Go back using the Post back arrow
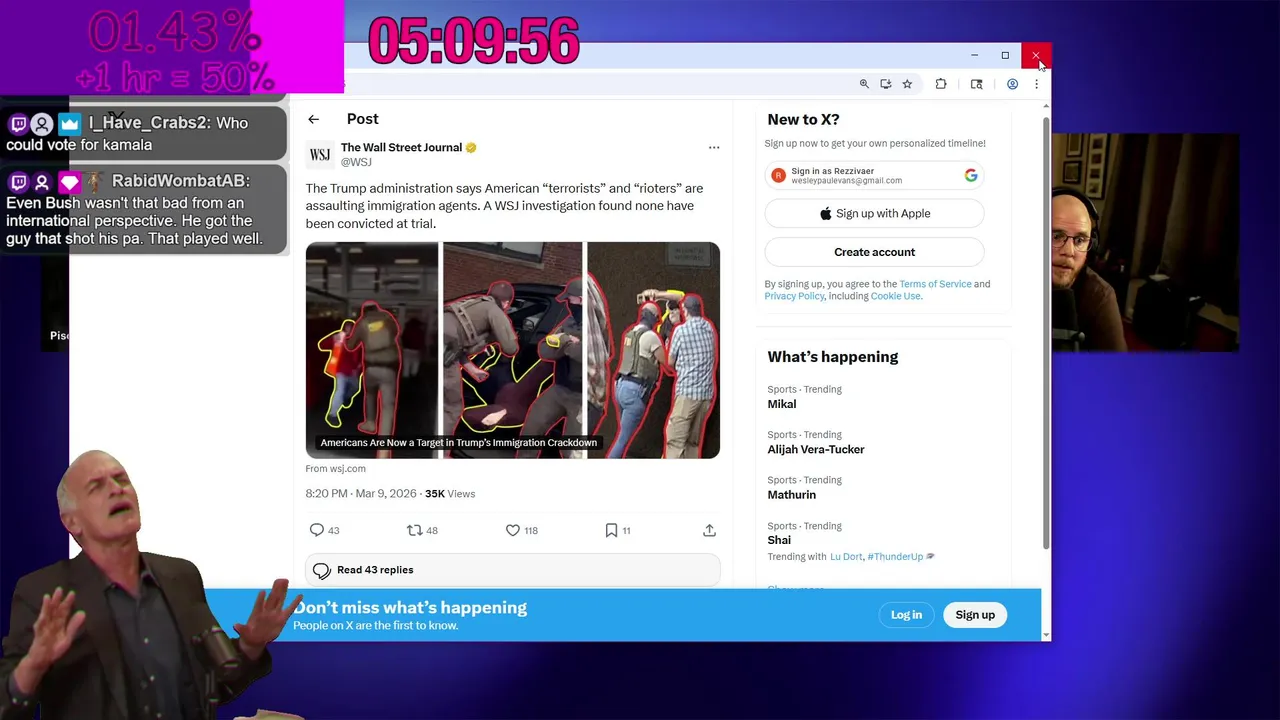Image resolution: width=1280 pixels, height=720 pixels. click(x=314, y=119)
